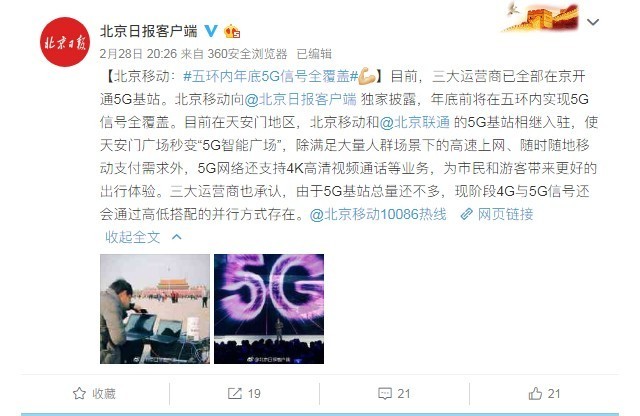Open the 网页链接 web link
Screen dimensions: 640x416
click(506, 214)
